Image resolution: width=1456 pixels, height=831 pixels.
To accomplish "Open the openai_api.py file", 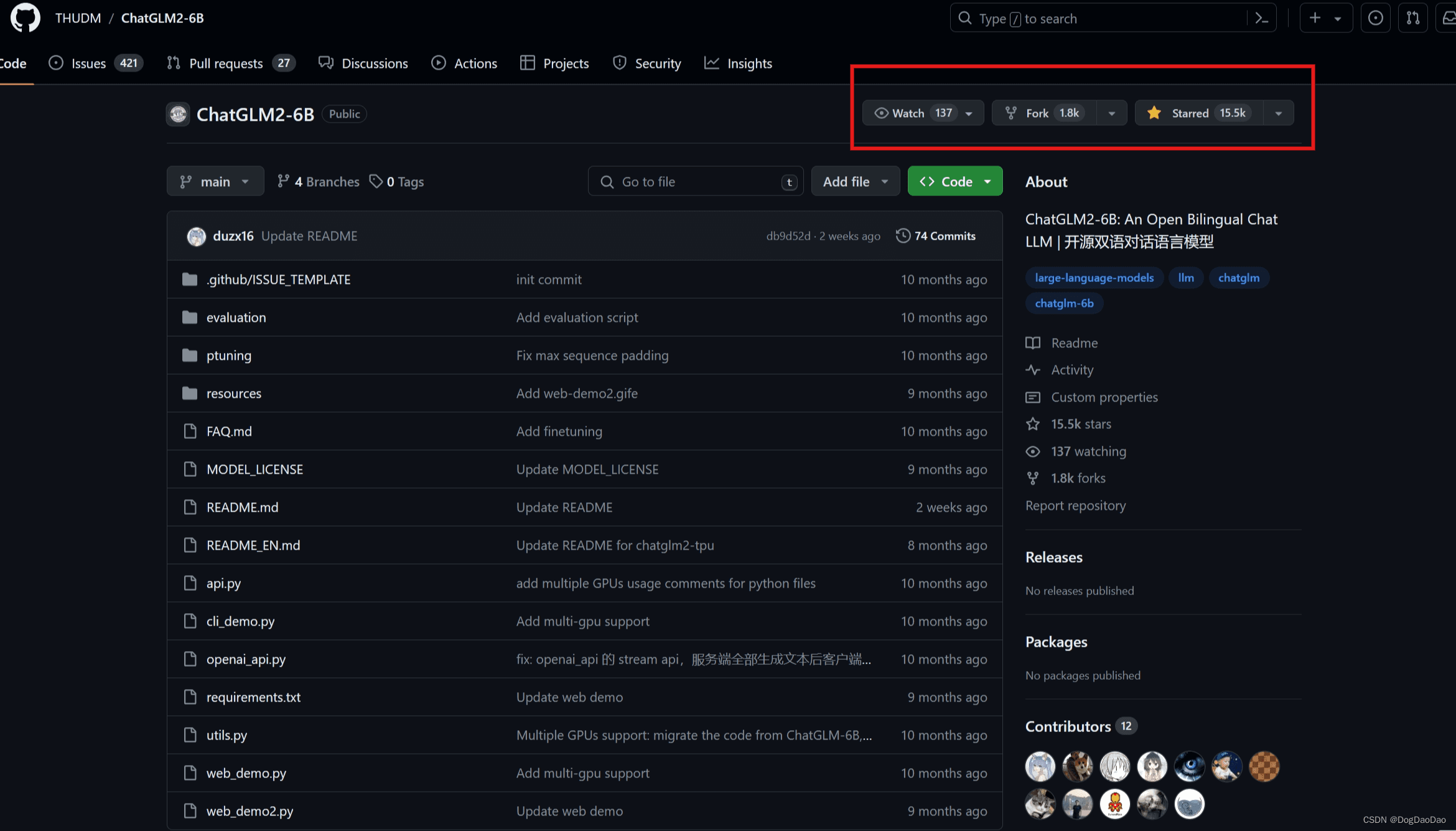I will point(246,659).
